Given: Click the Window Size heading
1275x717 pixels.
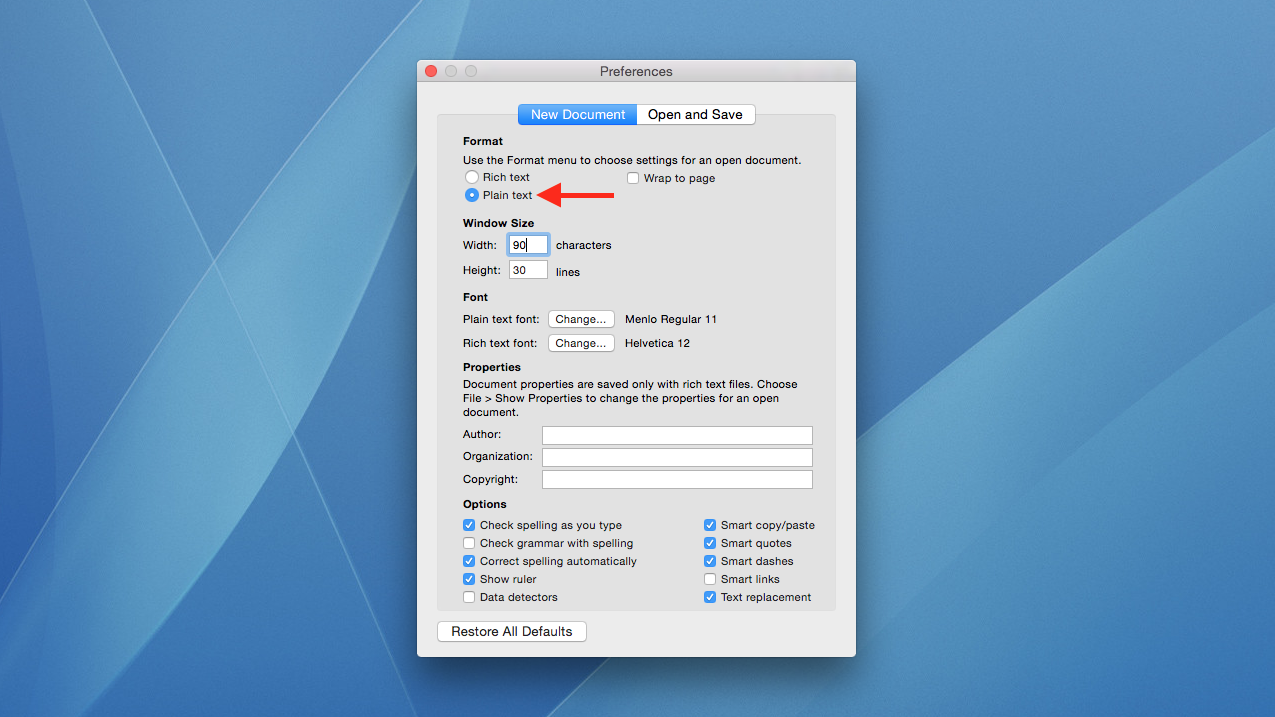Looking at the screenshot, I should (x=498, y=223).
